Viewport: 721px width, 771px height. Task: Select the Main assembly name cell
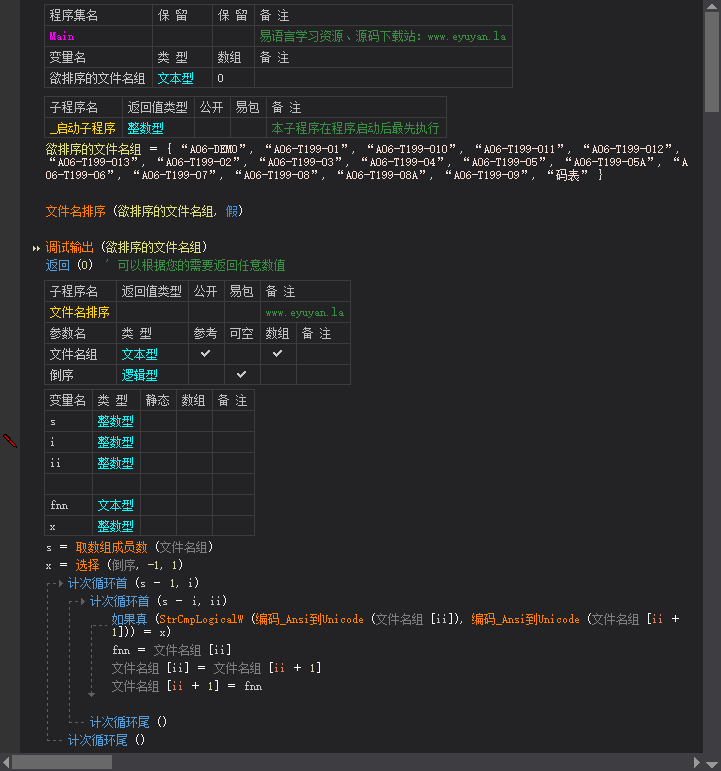point(98,36)
